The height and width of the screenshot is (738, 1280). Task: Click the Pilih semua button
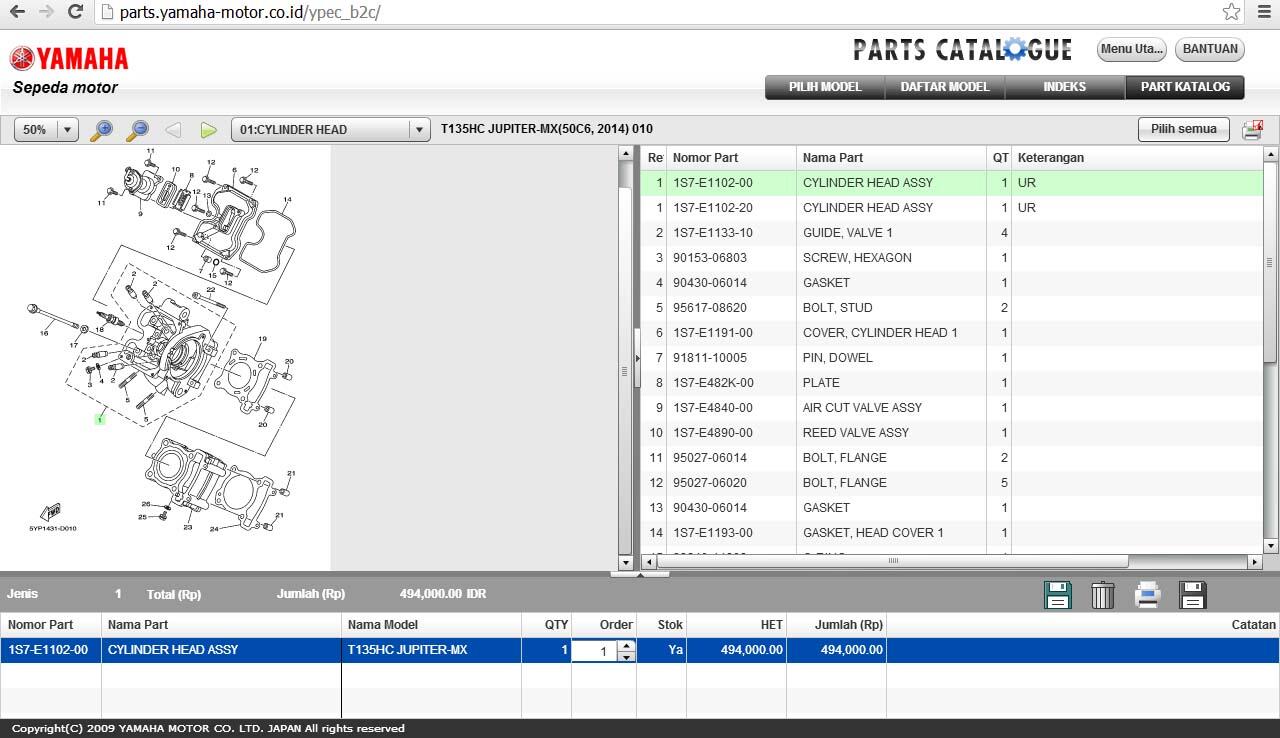pos(1184,129)
